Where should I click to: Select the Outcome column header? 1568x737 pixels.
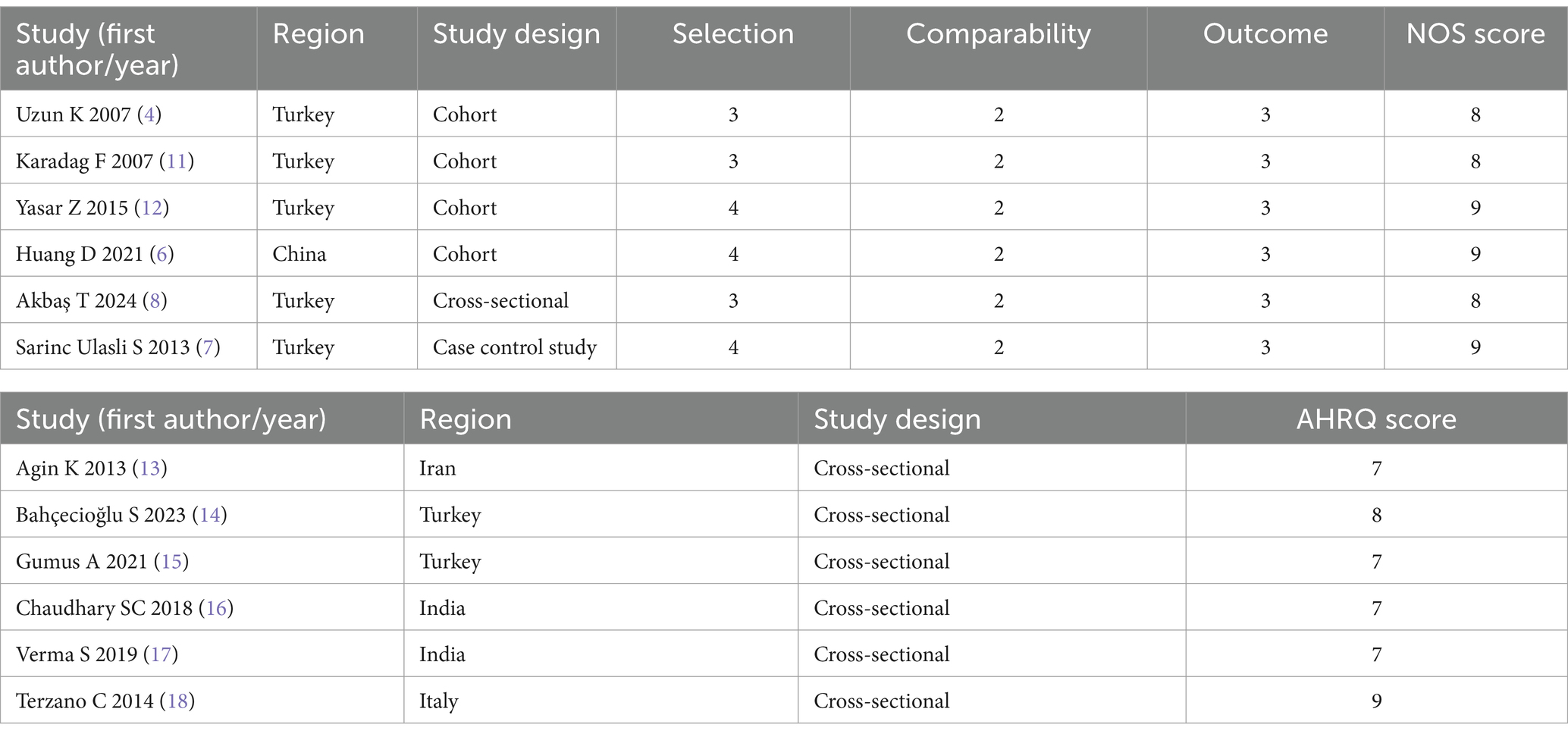pos(1265,34)
